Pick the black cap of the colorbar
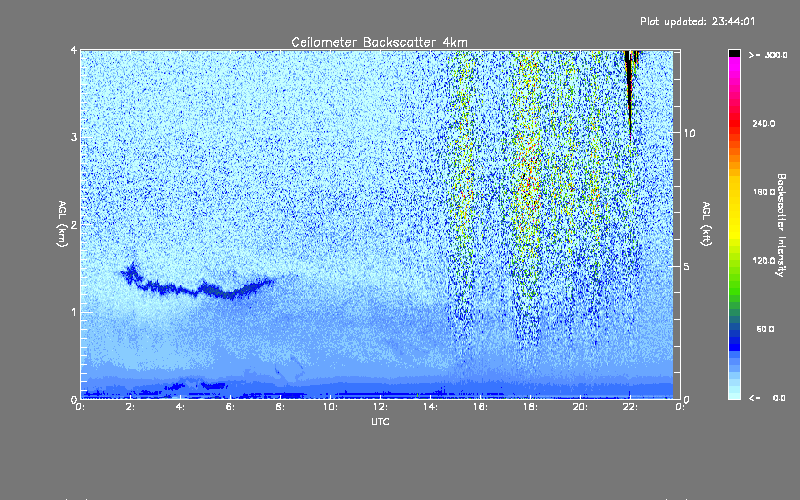The height and width of the screenshot is (500, 800). 734,53
